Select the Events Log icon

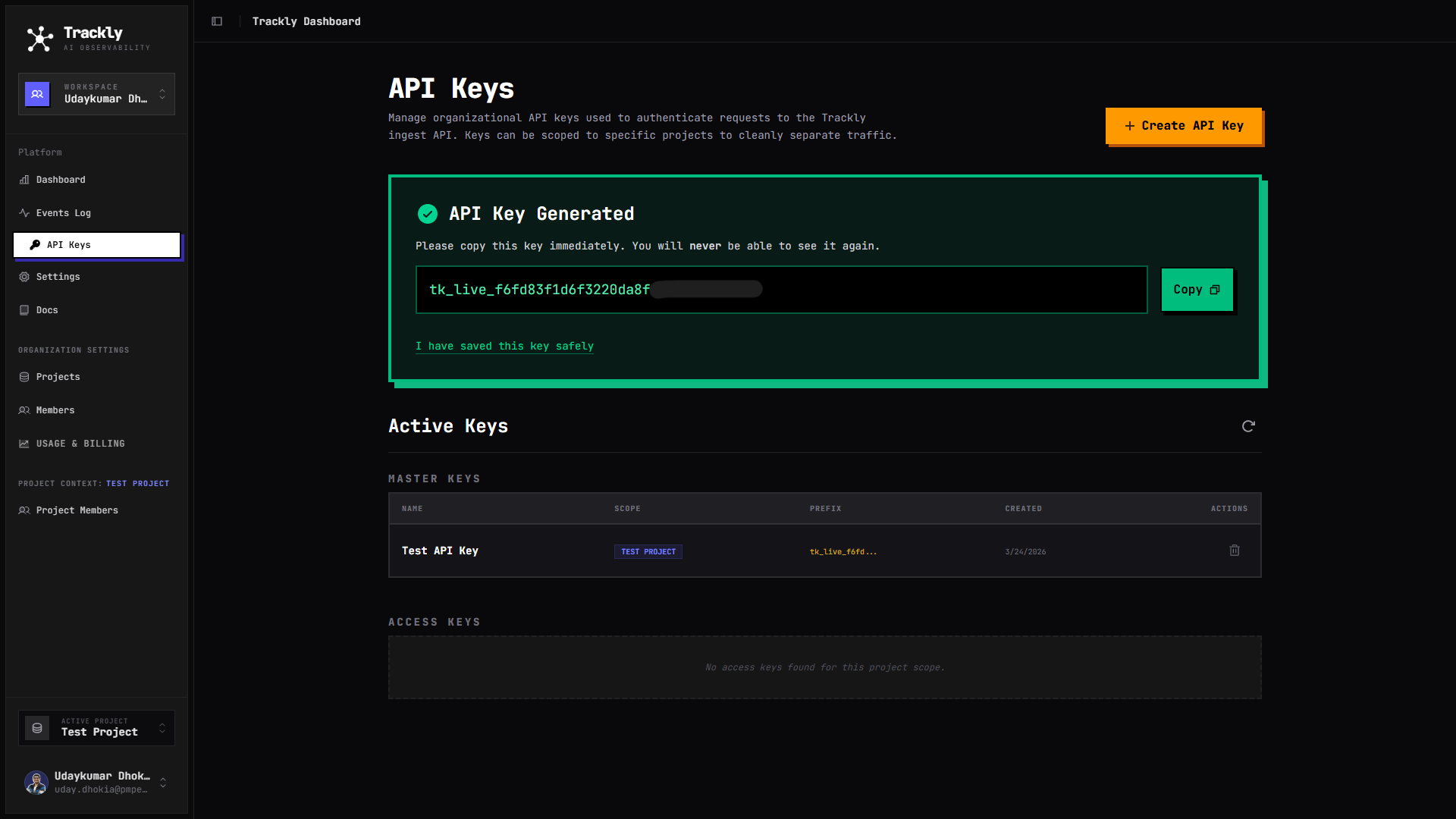tap(24, 213)
